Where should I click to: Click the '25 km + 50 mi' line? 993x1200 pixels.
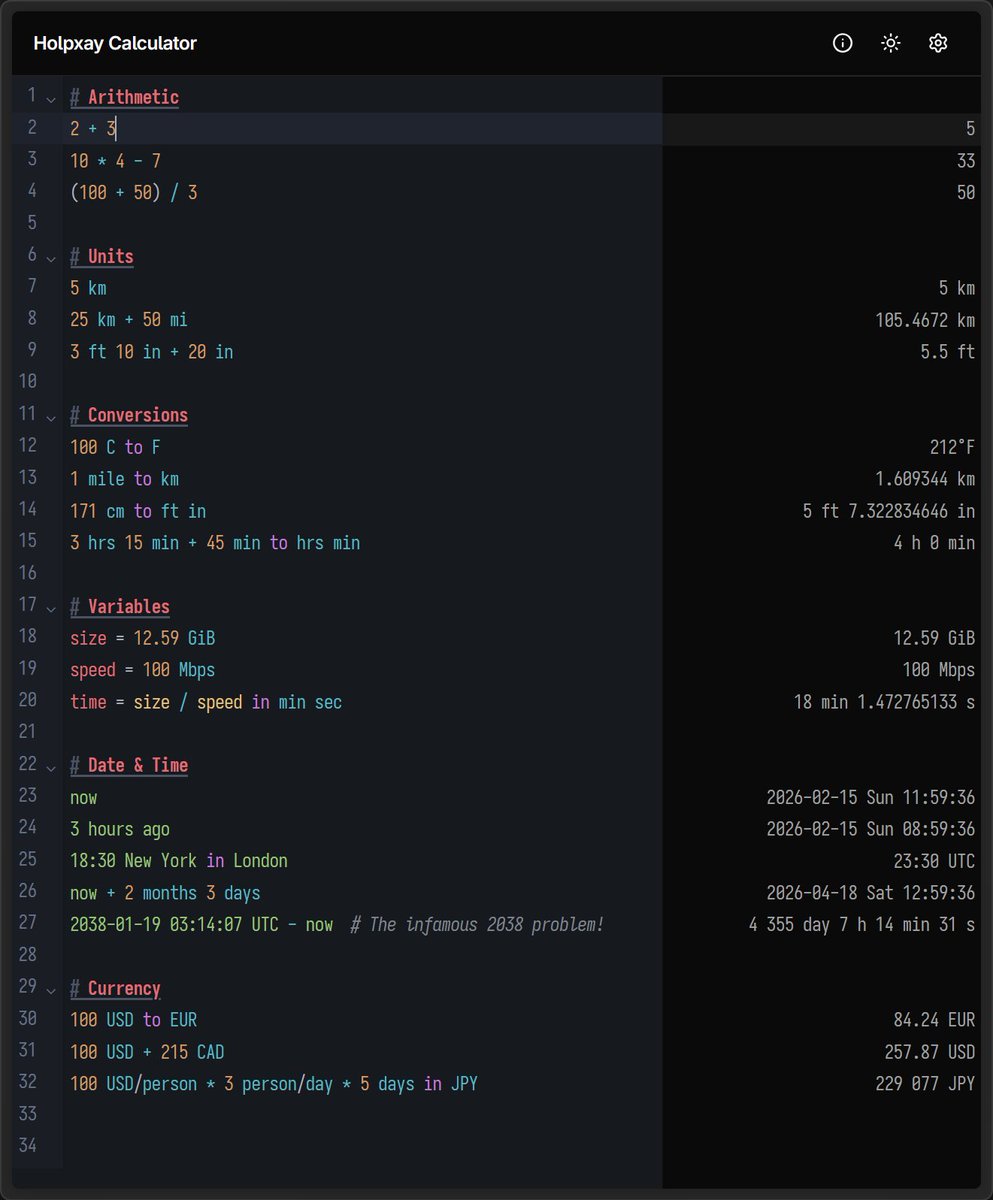(129, 320)
